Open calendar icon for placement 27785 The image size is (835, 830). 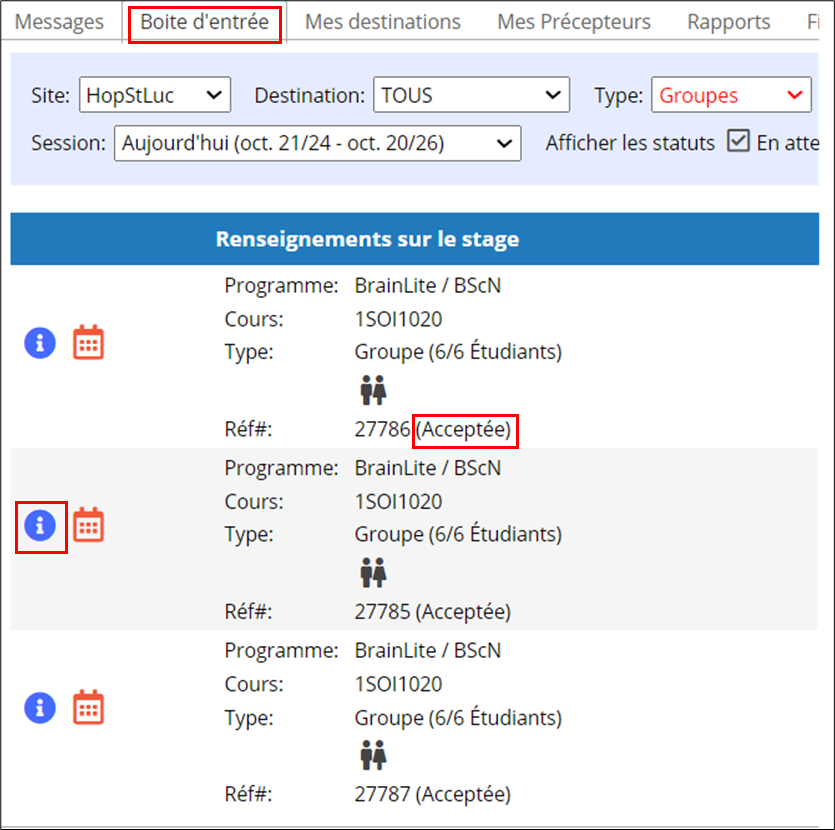88,525
